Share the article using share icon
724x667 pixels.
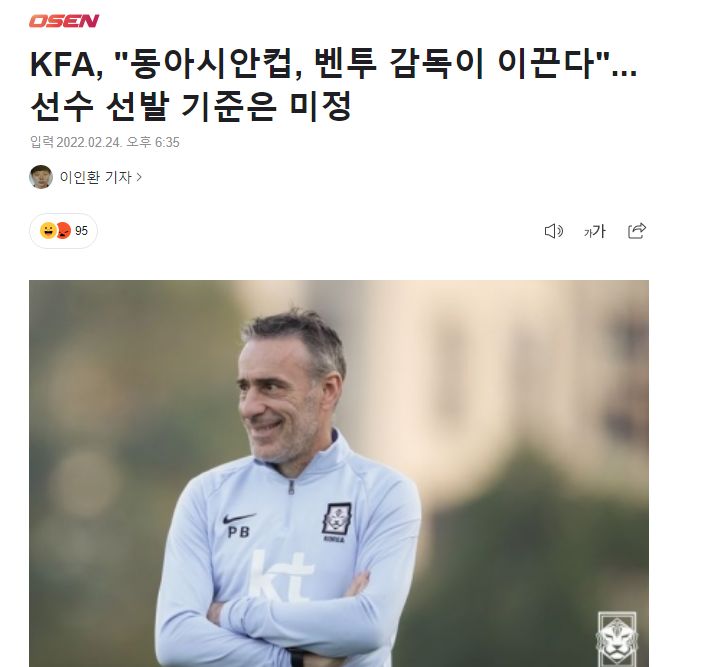click(x=637, y=230)
